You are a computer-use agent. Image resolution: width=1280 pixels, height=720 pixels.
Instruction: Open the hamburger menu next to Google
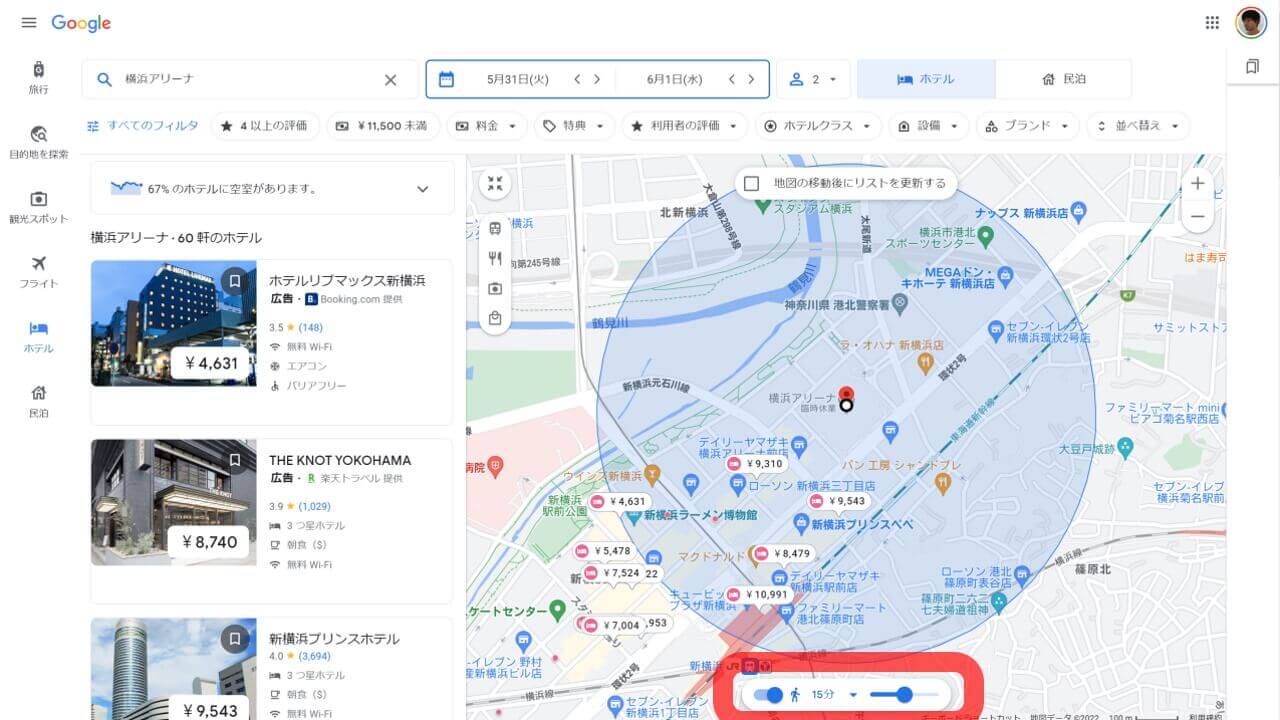[x=28, y=22]
